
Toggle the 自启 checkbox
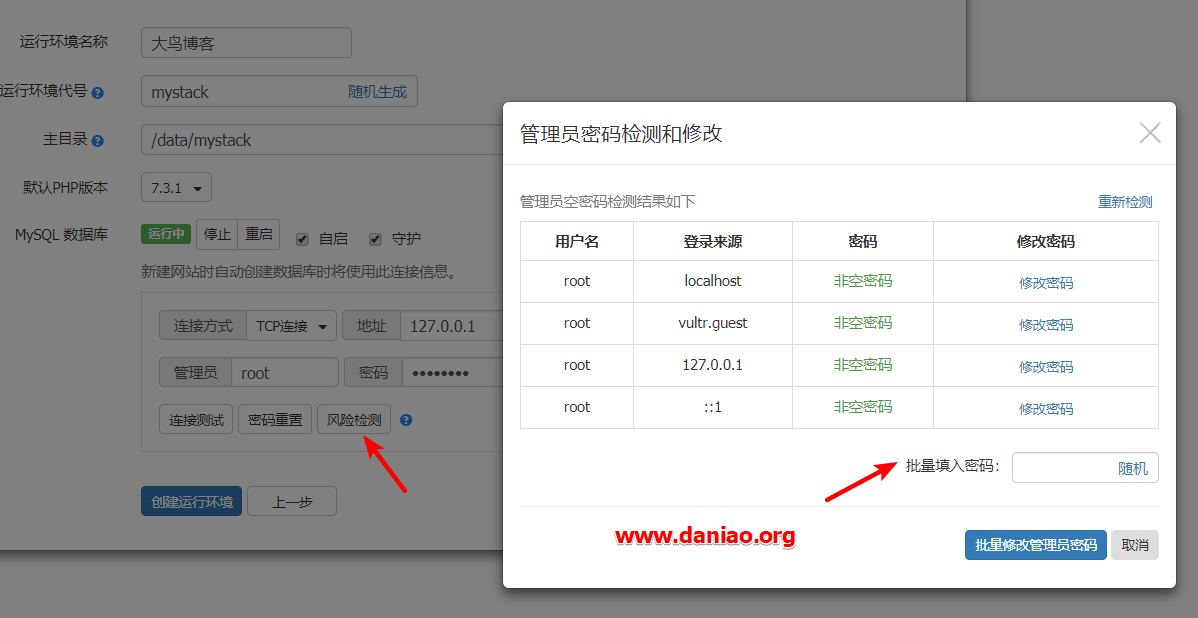coord(303,239)
